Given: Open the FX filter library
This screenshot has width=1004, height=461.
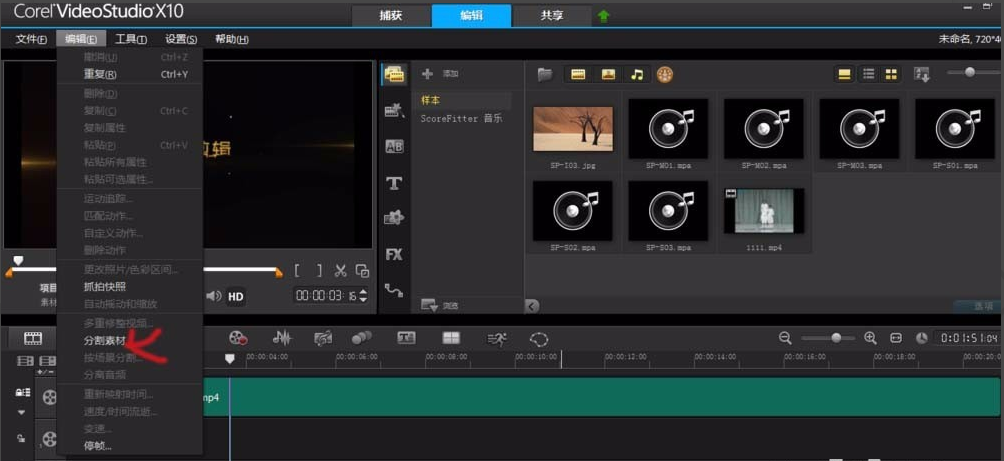Looking at the screenshot, I should (394, 254).
